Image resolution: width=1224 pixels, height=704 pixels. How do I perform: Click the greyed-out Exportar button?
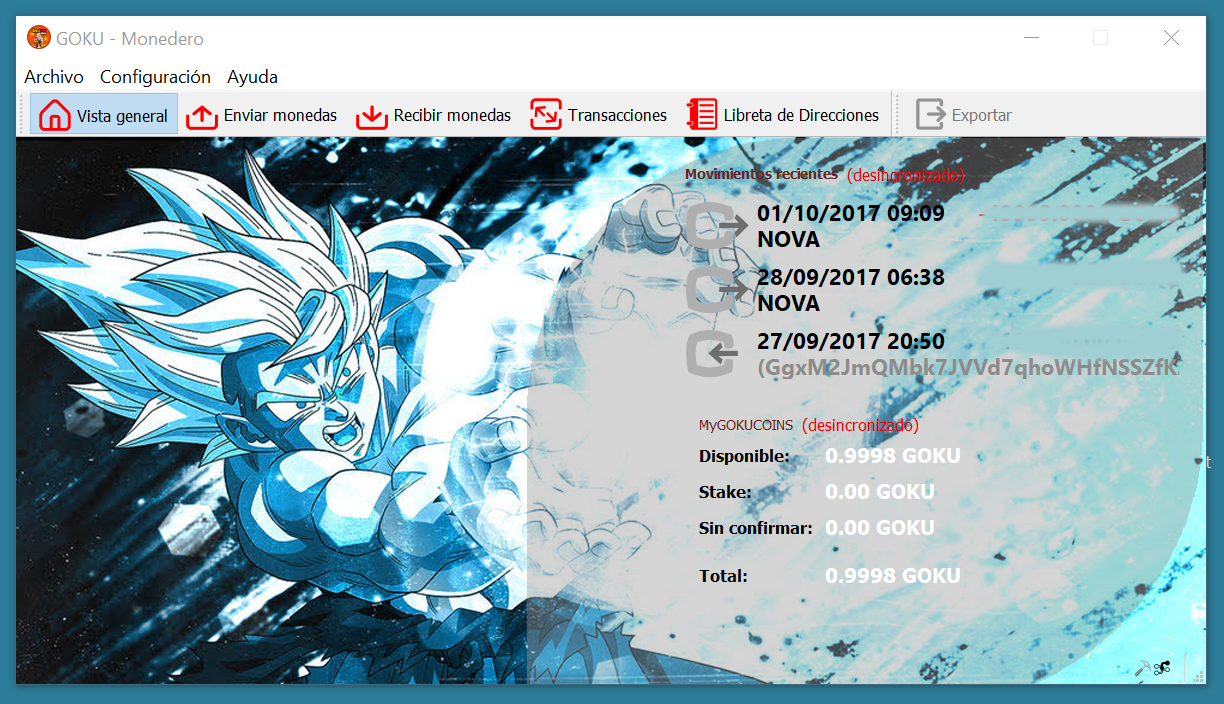[964, 115]
